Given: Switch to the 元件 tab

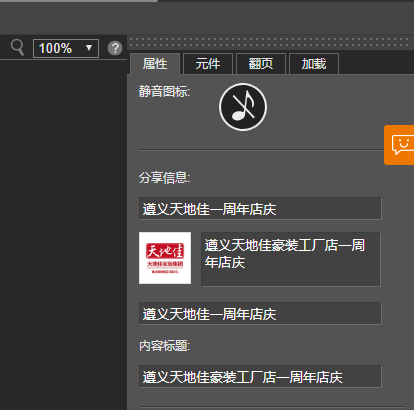Looking at the screenshot, I should pyautogui.click(x=208, y=64).
